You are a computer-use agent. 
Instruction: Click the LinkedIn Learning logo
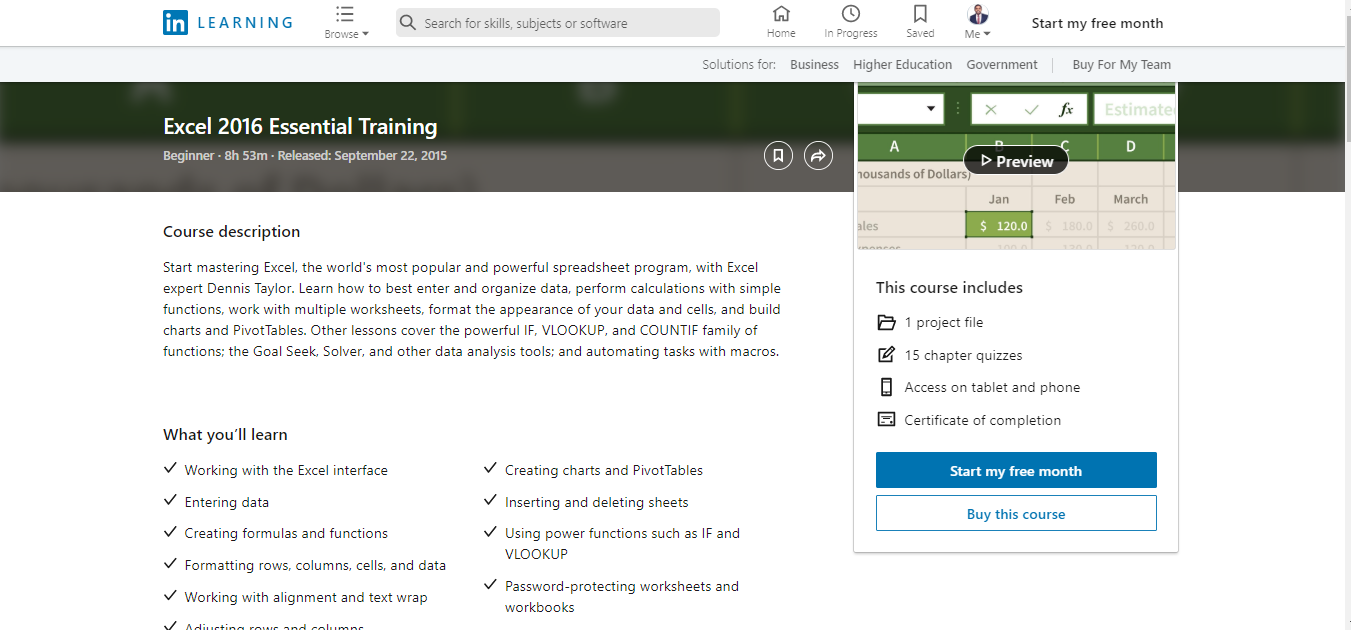click(x=228, y=23)
